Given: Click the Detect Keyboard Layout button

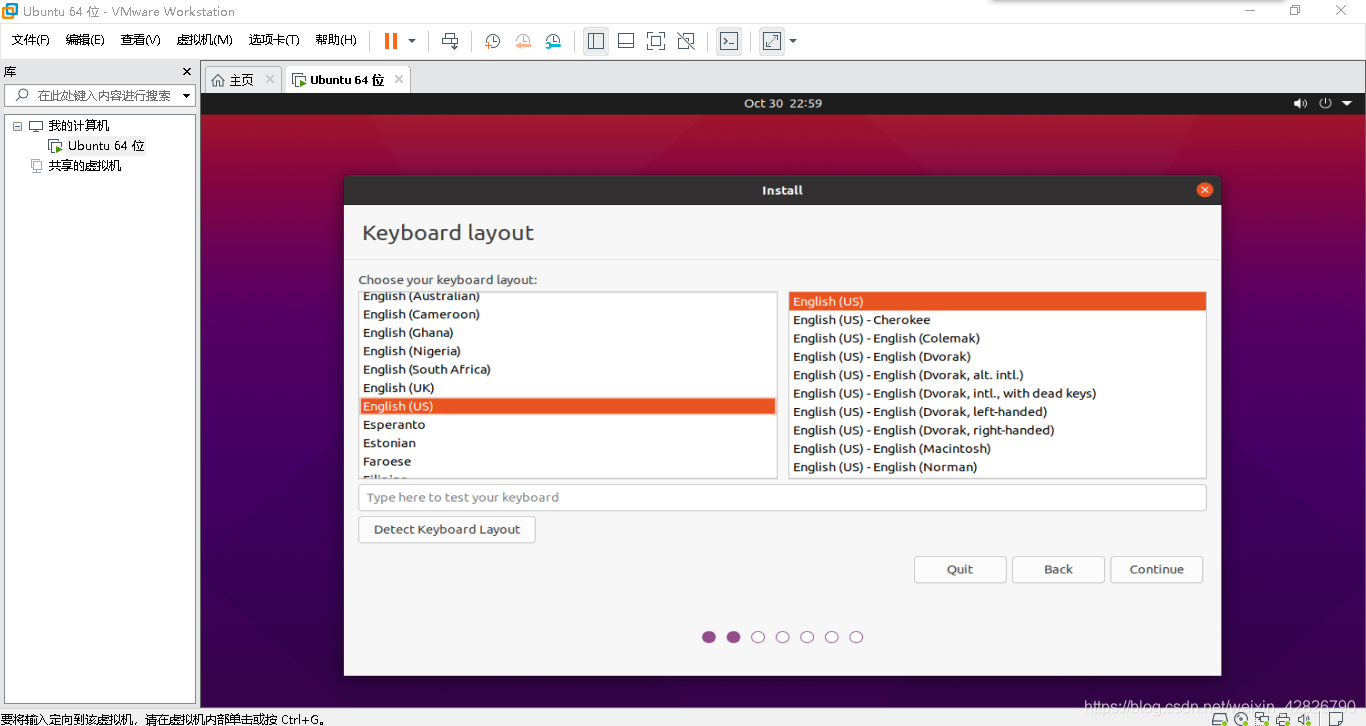Looking at the screenshot, I should [447, 530].
